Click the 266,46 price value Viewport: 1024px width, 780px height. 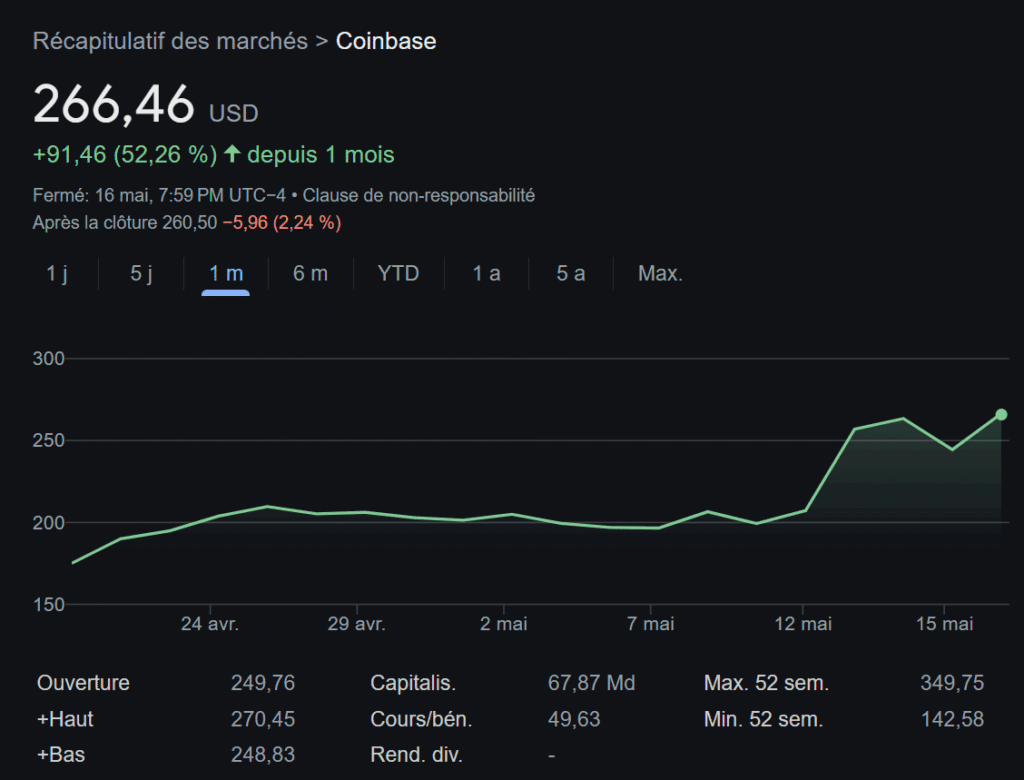pyautogui.click(x=114, y=104)
